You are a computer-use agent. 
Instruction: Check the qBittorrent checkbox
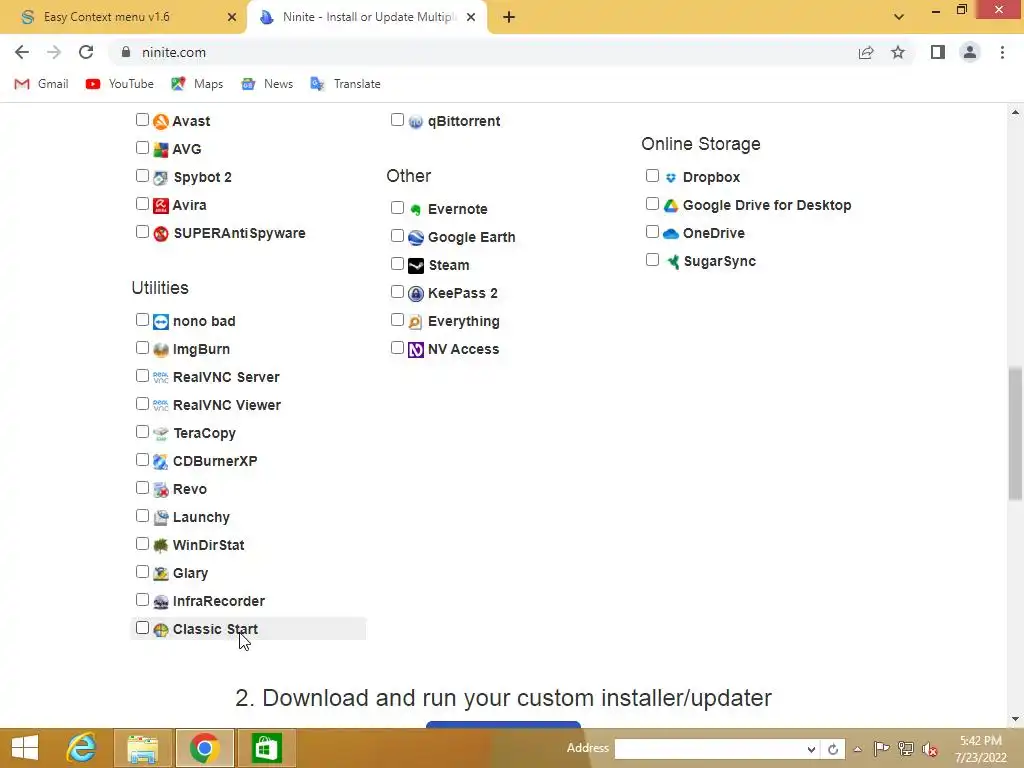tap(397, 120)
